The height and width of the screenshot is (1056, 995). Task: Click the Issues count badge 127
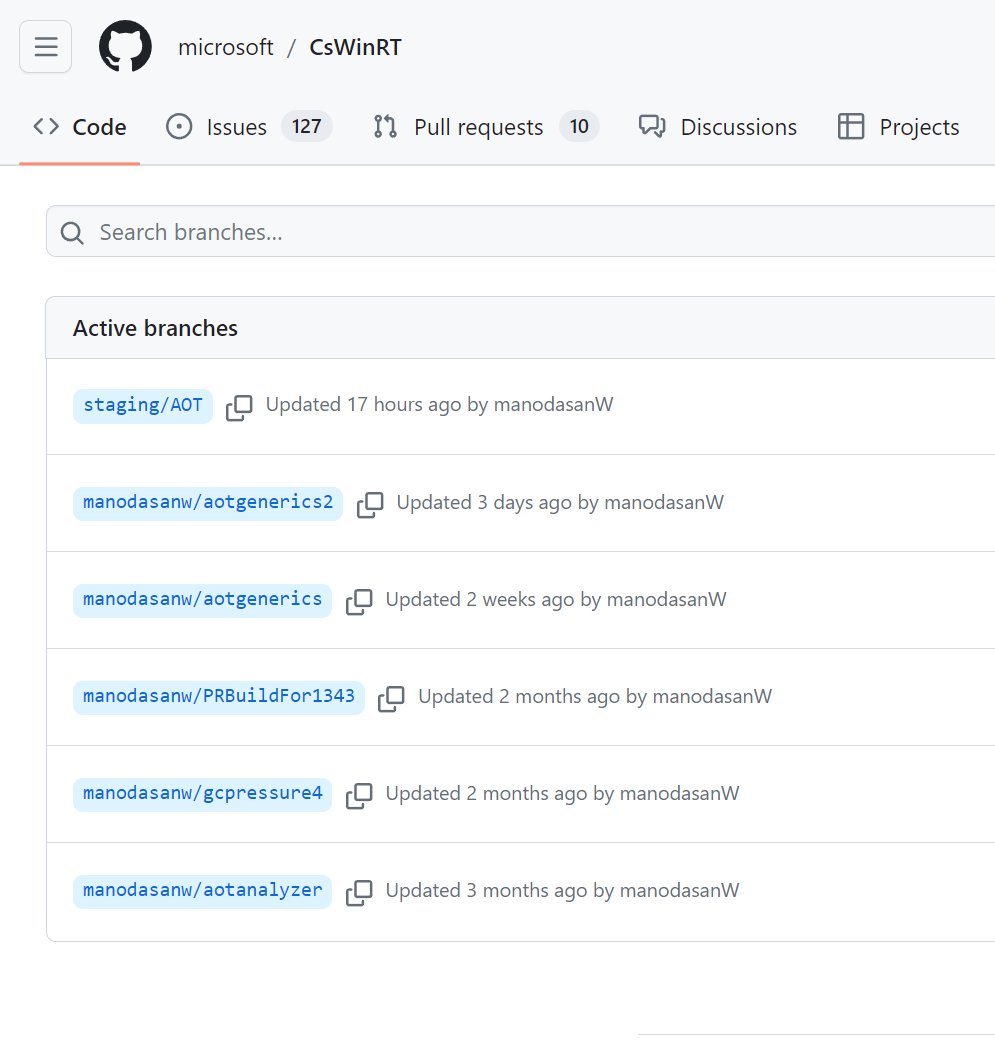pos(307,126)
